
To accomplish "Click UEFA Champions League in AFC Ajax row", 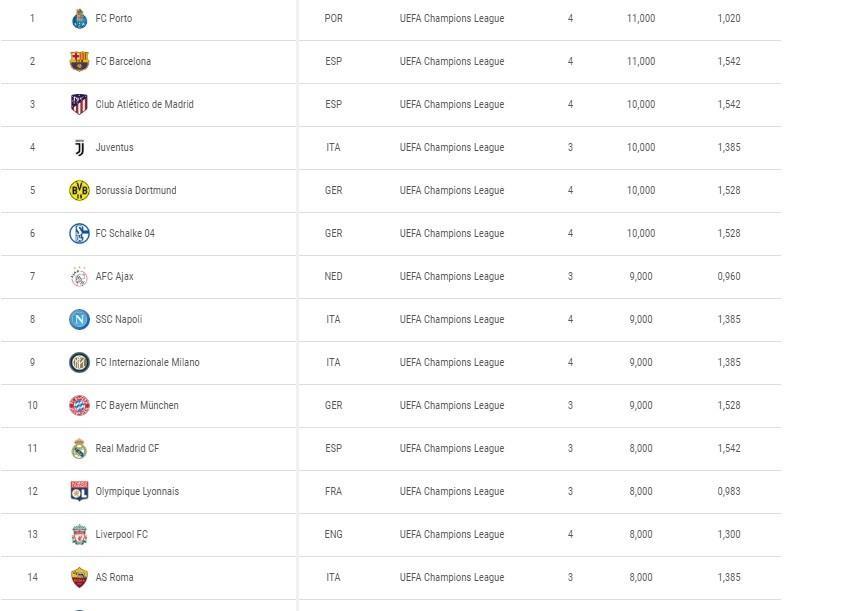I will (x=452, y=277).
